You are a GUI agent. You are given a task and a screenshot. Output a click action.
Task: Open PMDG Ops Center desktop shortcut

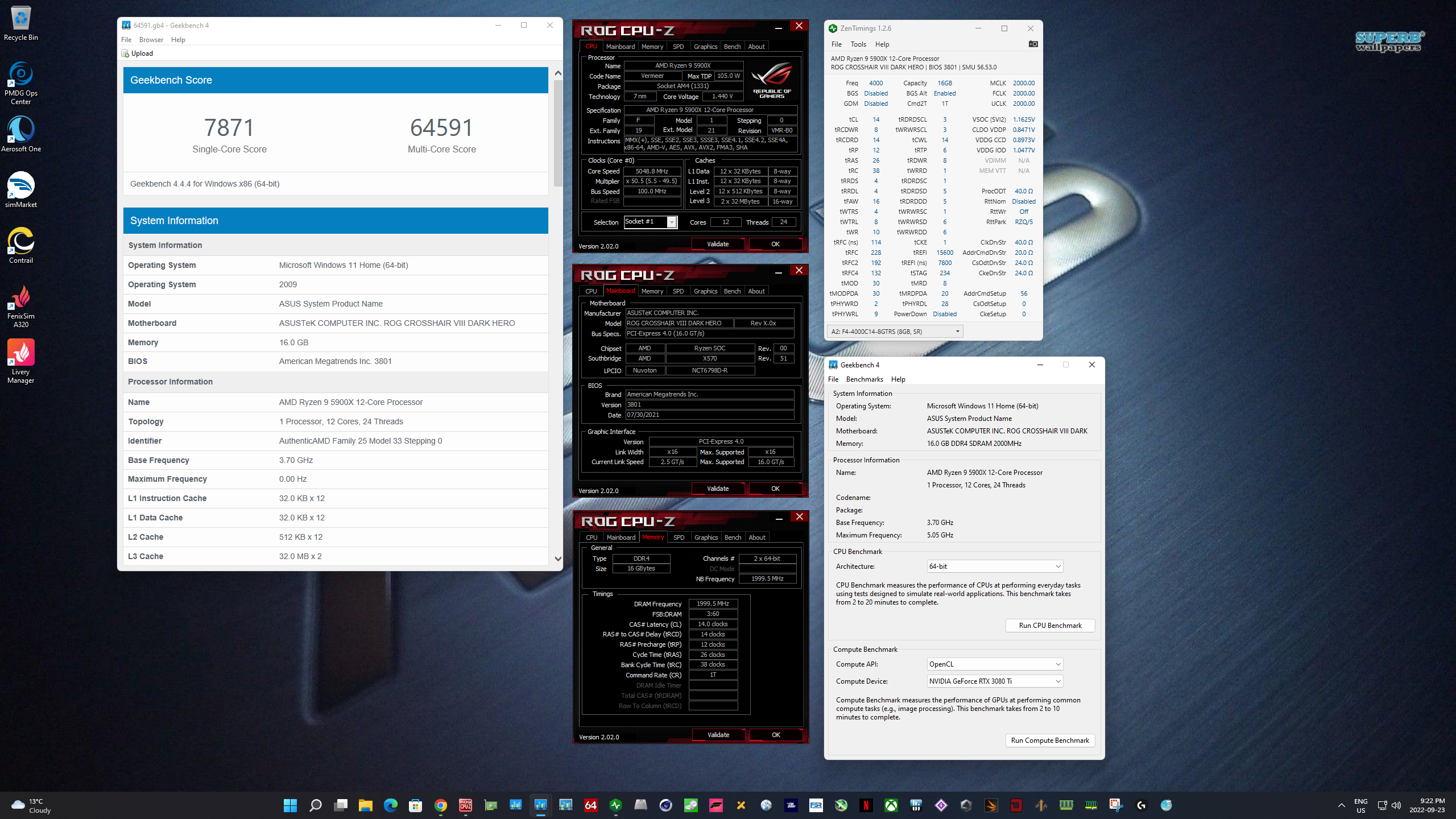coord(21,83)
